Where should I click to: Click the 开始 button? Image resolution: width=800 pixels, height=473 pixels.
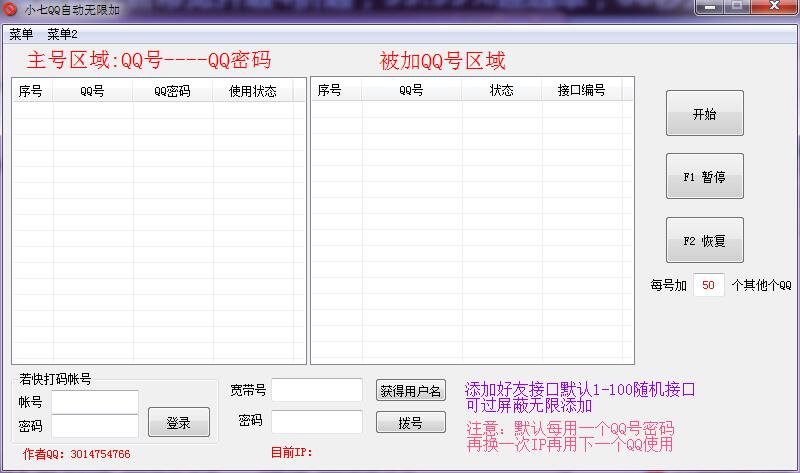point(705,113)
